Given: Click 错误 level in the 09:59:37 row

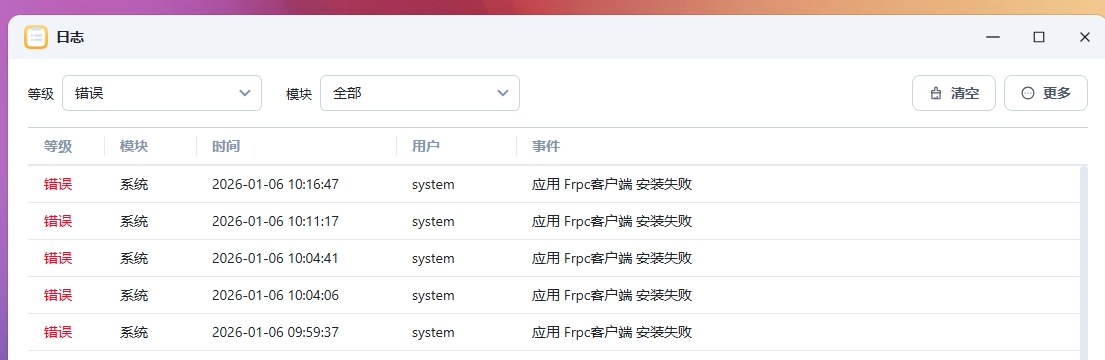Looking at the screenshot, I should point(58,333).
